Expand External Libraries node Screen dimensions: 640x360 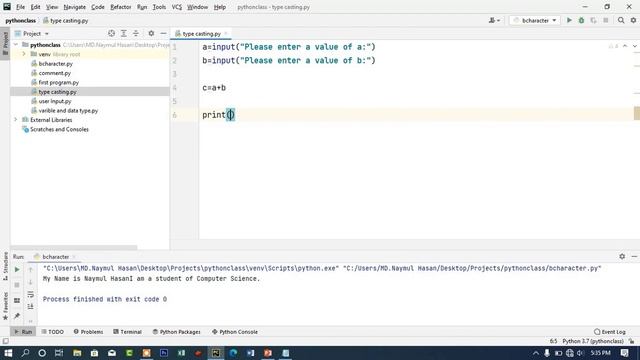(x=16, y=120)
